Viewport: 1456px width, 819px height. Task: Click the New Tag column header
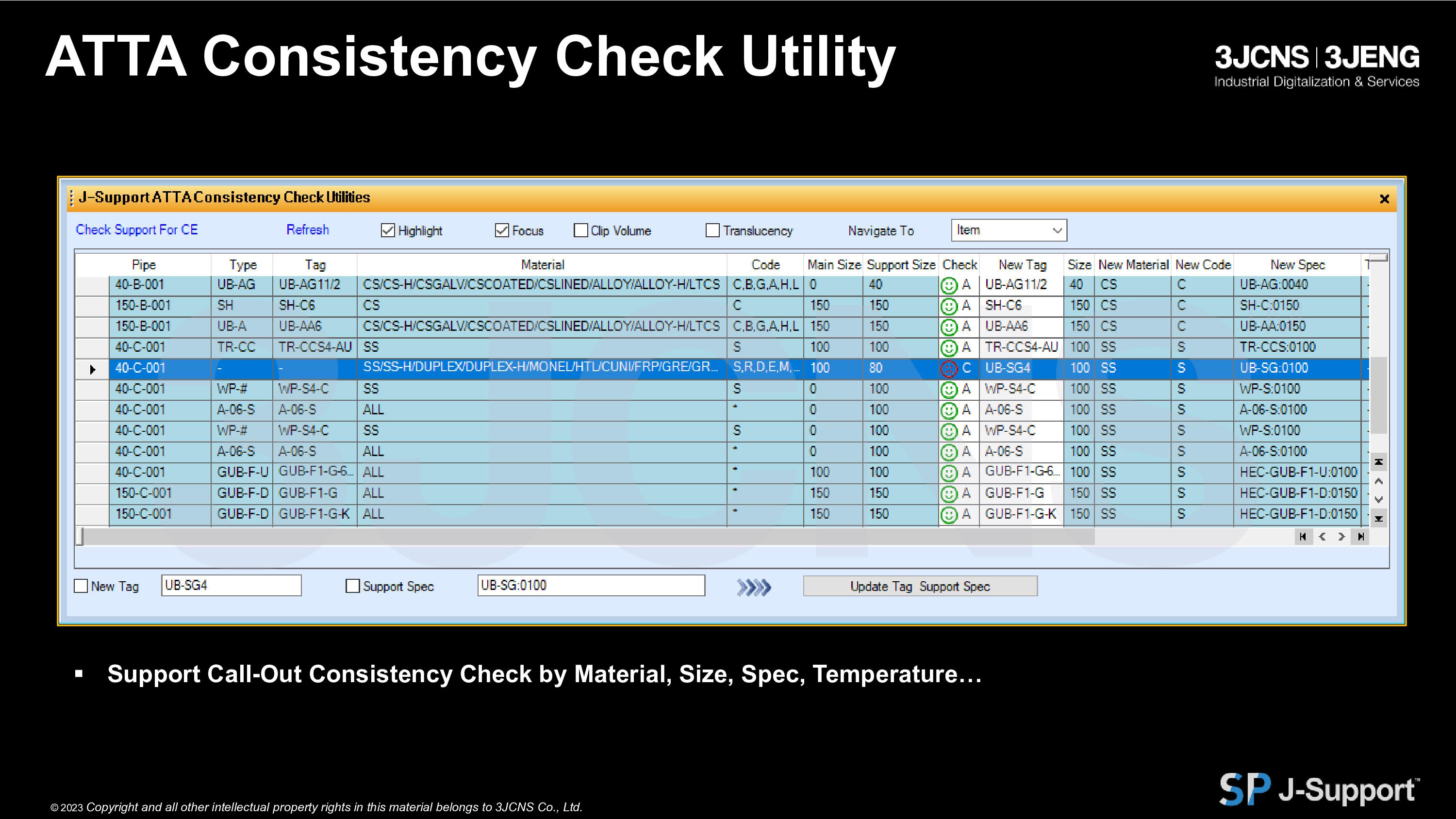pos(1022,264)
